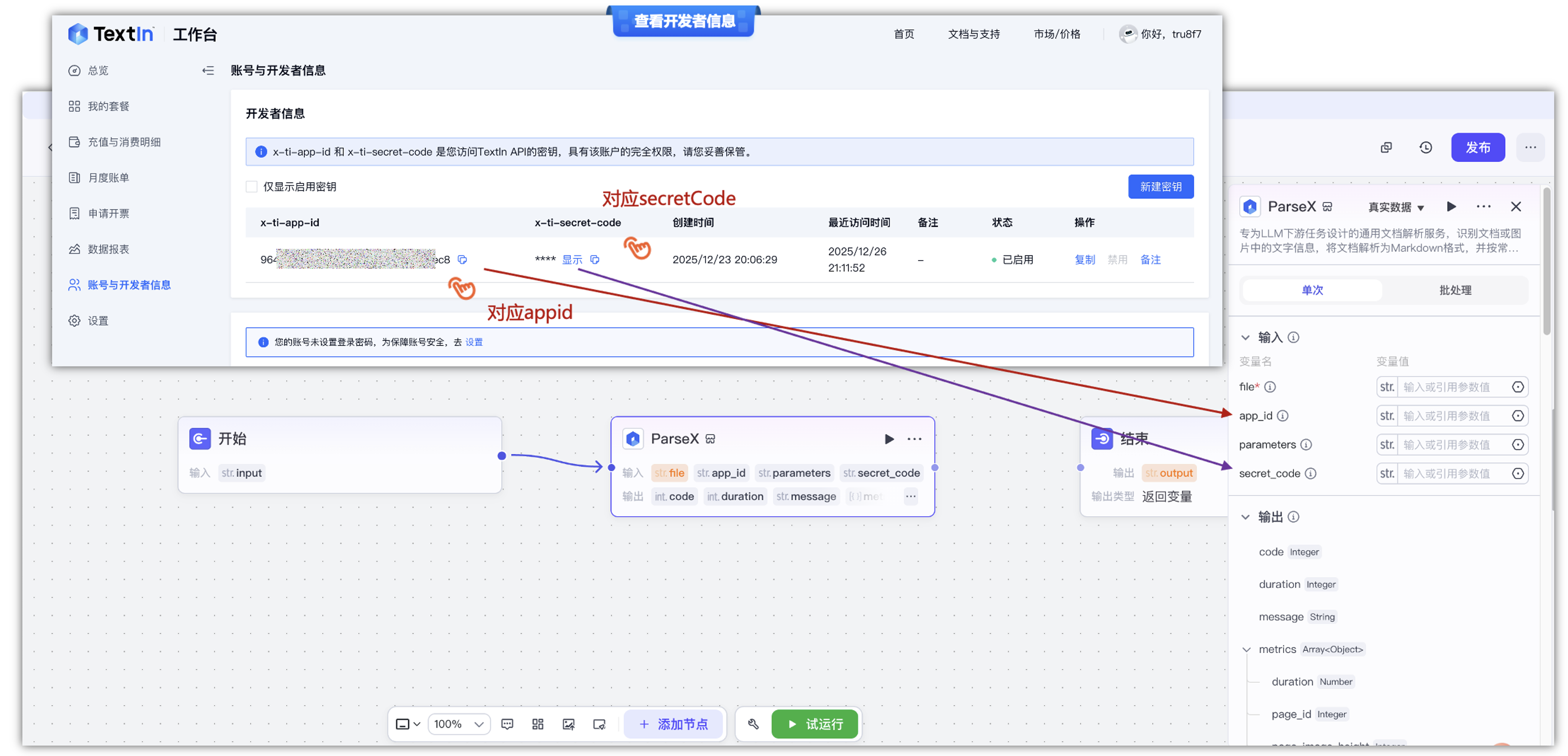This screenshot has width=1568, height=756.
Task: Open the comment icon in bottom toolbar
Action: tap(507, 724)
